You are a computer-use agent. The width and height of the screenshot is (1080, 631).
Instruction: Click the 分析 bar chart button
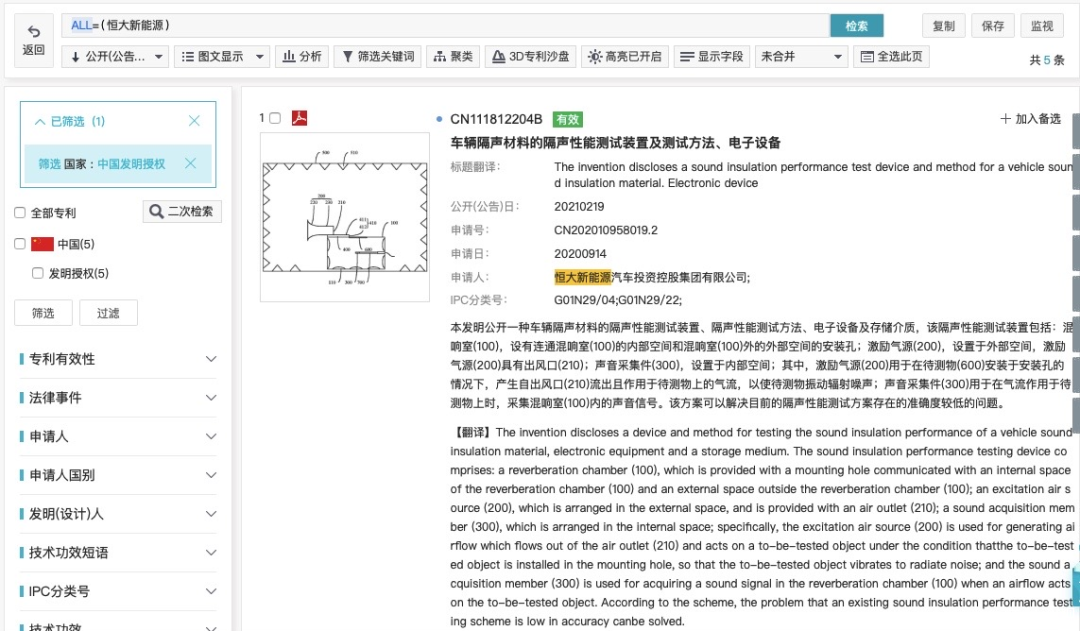pos(302,56)
